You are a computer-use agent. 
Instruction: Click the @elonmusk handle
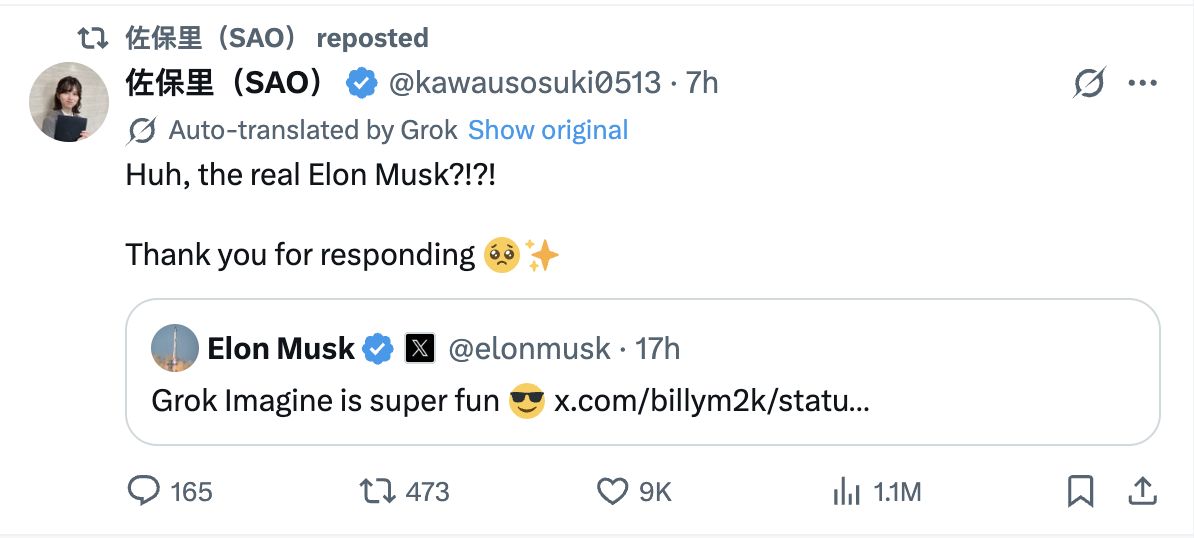click(x=529, y=349)
